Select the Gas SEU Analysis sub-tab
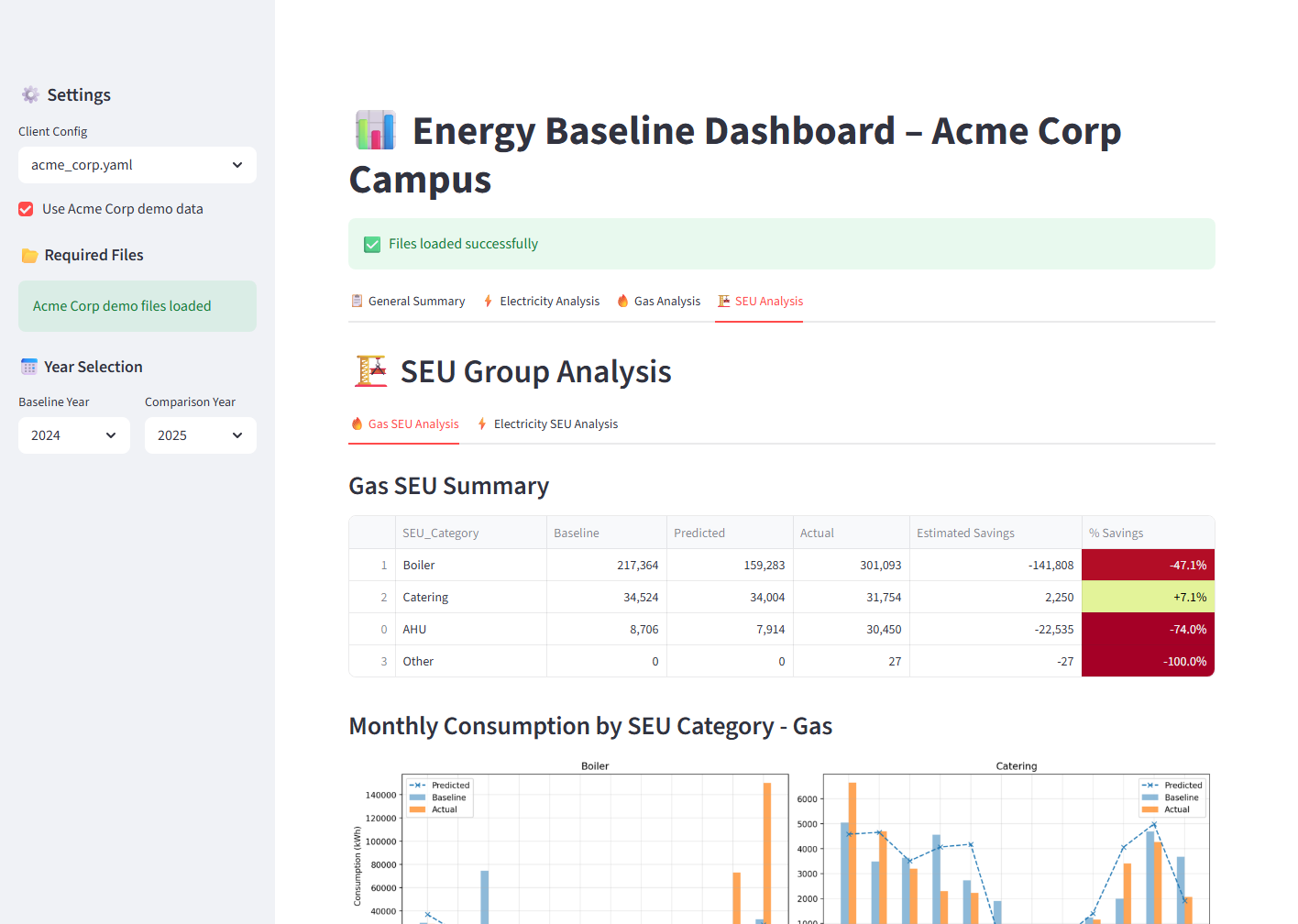This screenshot has height=924, width=1298. point(404,423)
